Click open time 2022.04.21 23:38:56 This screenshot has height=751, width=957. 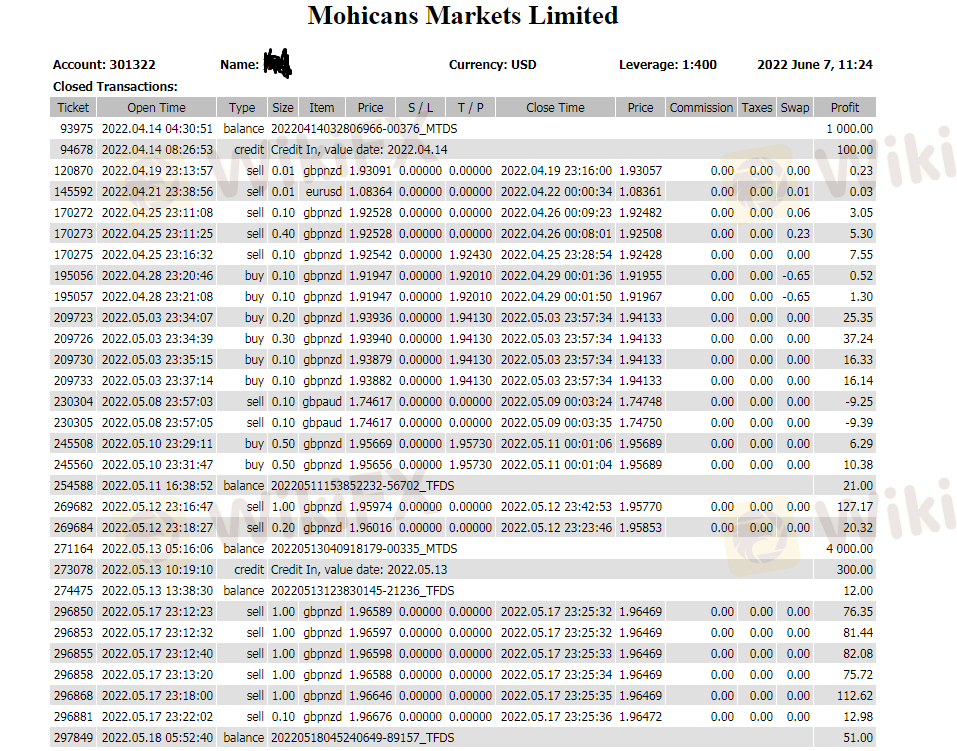(x=157, y=192)
